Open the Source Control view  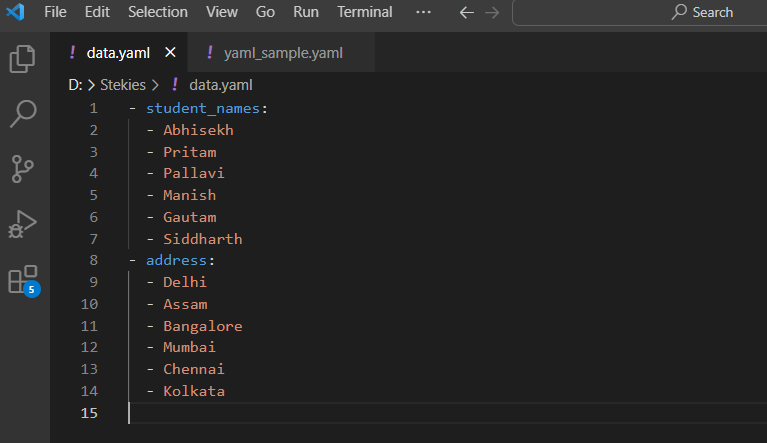(x=23, y=169)
